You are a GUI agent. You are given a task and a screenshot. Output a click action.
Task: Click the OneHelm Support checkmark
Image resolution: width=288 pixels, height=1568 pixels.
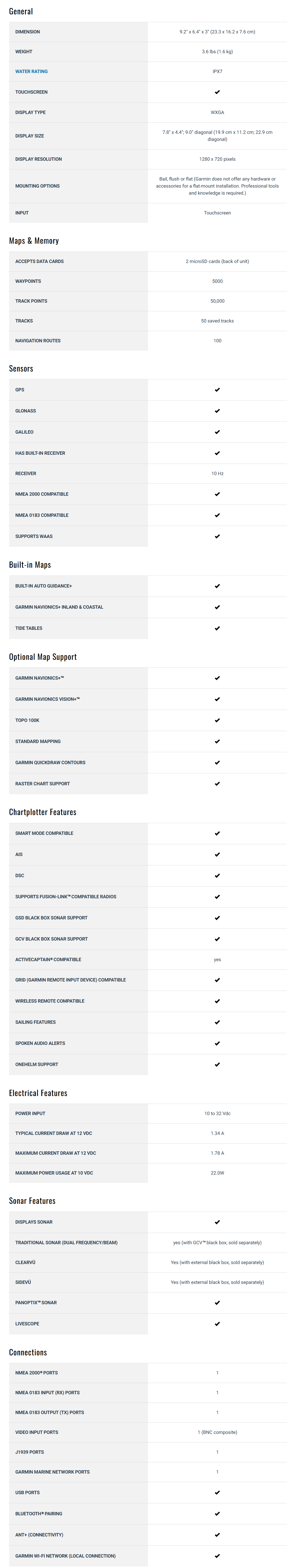click(218, 1065)
